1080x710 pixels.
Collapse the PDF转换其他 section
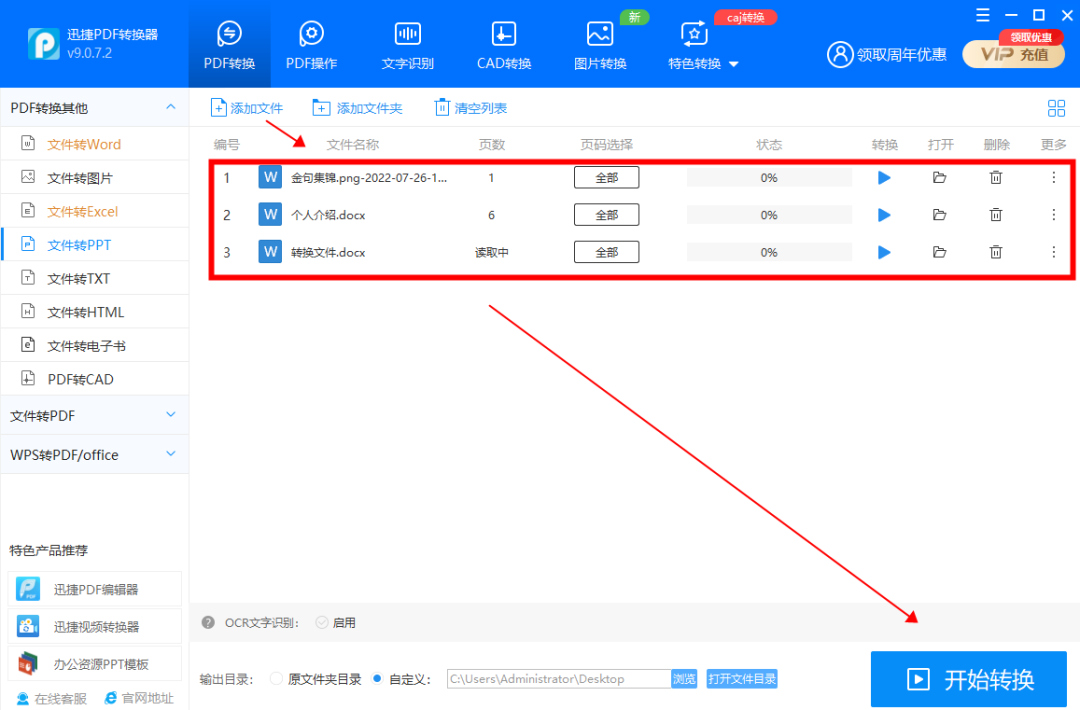[x=171, y=107]
